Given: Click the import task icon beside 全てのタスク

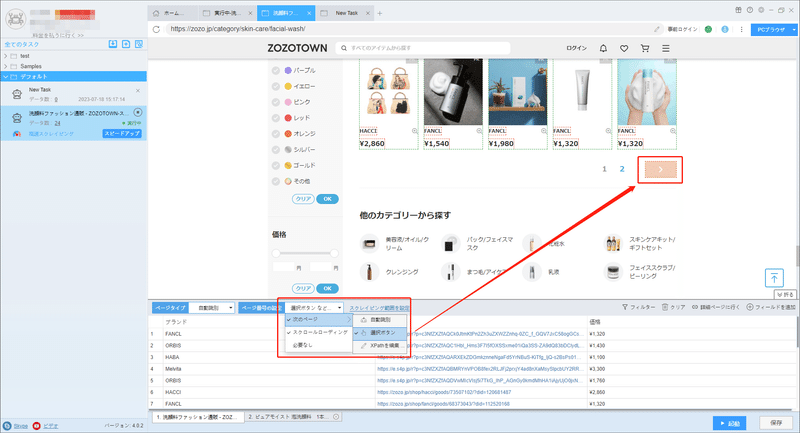Looking at the screenshot, I should [113, 44].
